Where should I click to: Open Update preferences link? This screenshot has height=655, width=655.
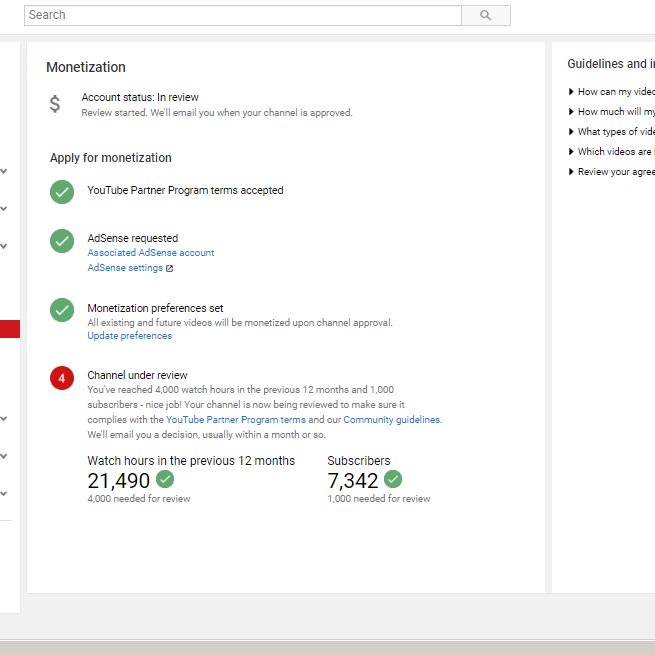click(x=129, y=336)
